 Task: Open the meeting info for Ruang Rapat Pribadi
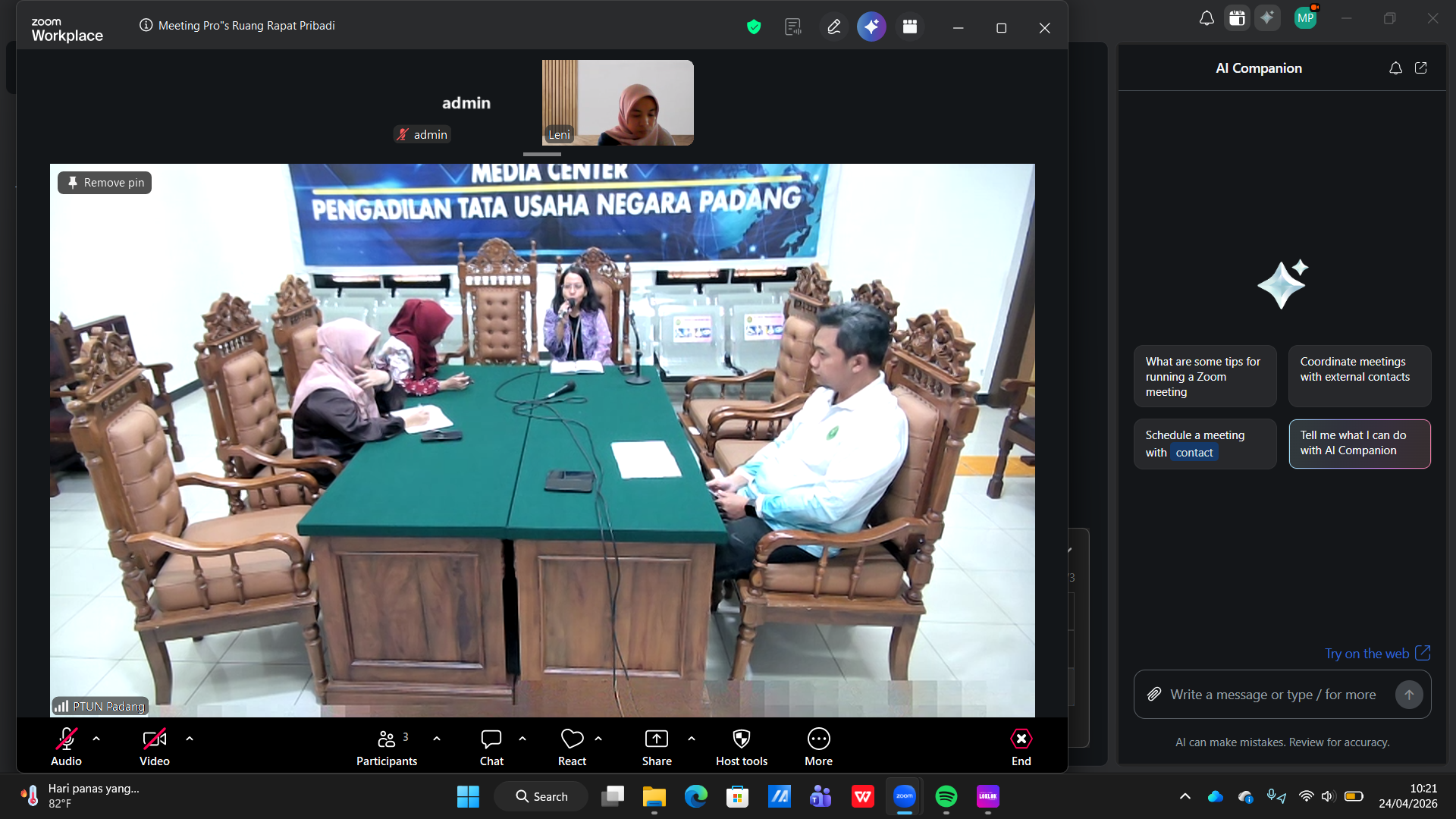145,25
